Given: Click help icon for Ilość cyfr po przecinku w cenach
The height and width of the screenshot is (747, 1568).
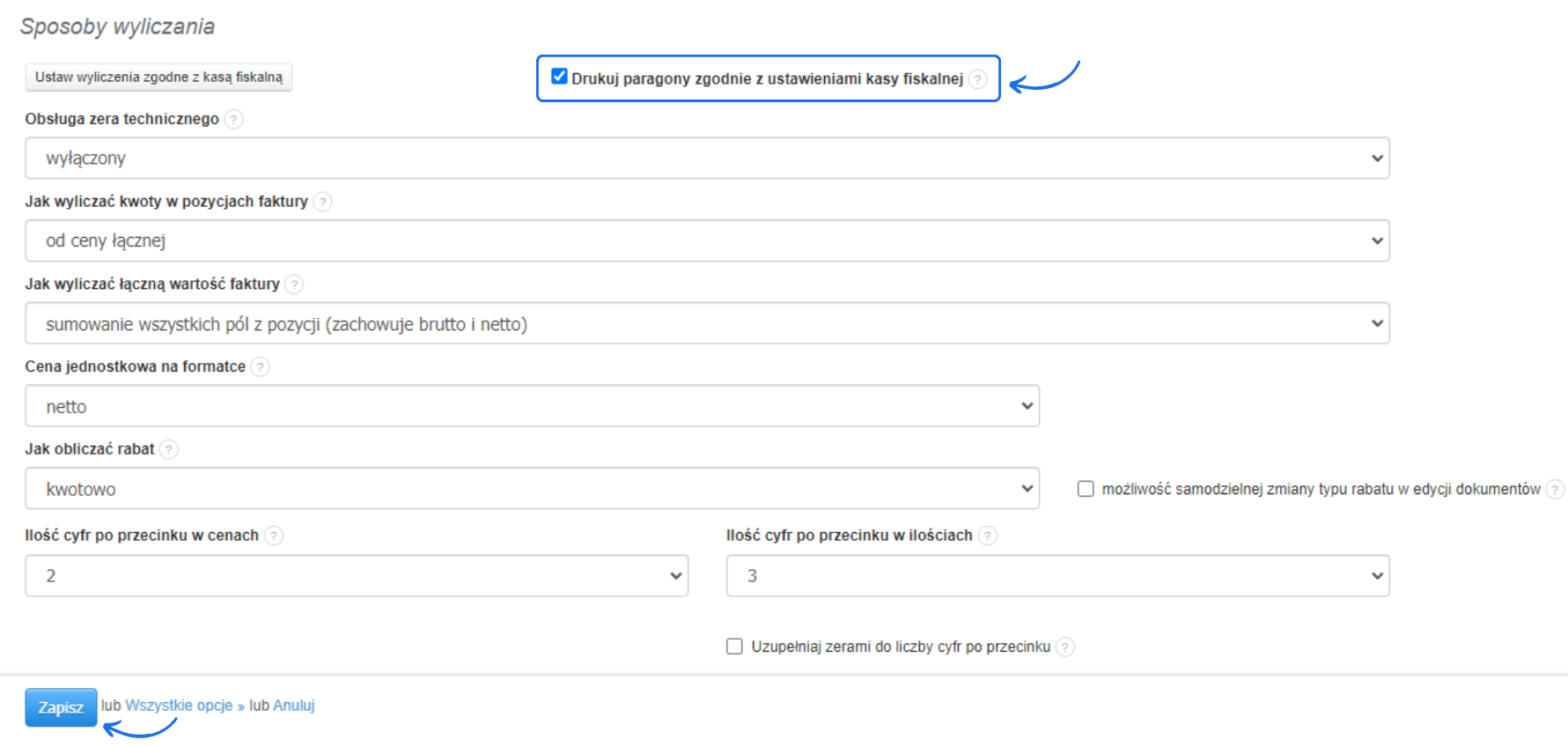Looking at the screenshot, I should [274, 536].
